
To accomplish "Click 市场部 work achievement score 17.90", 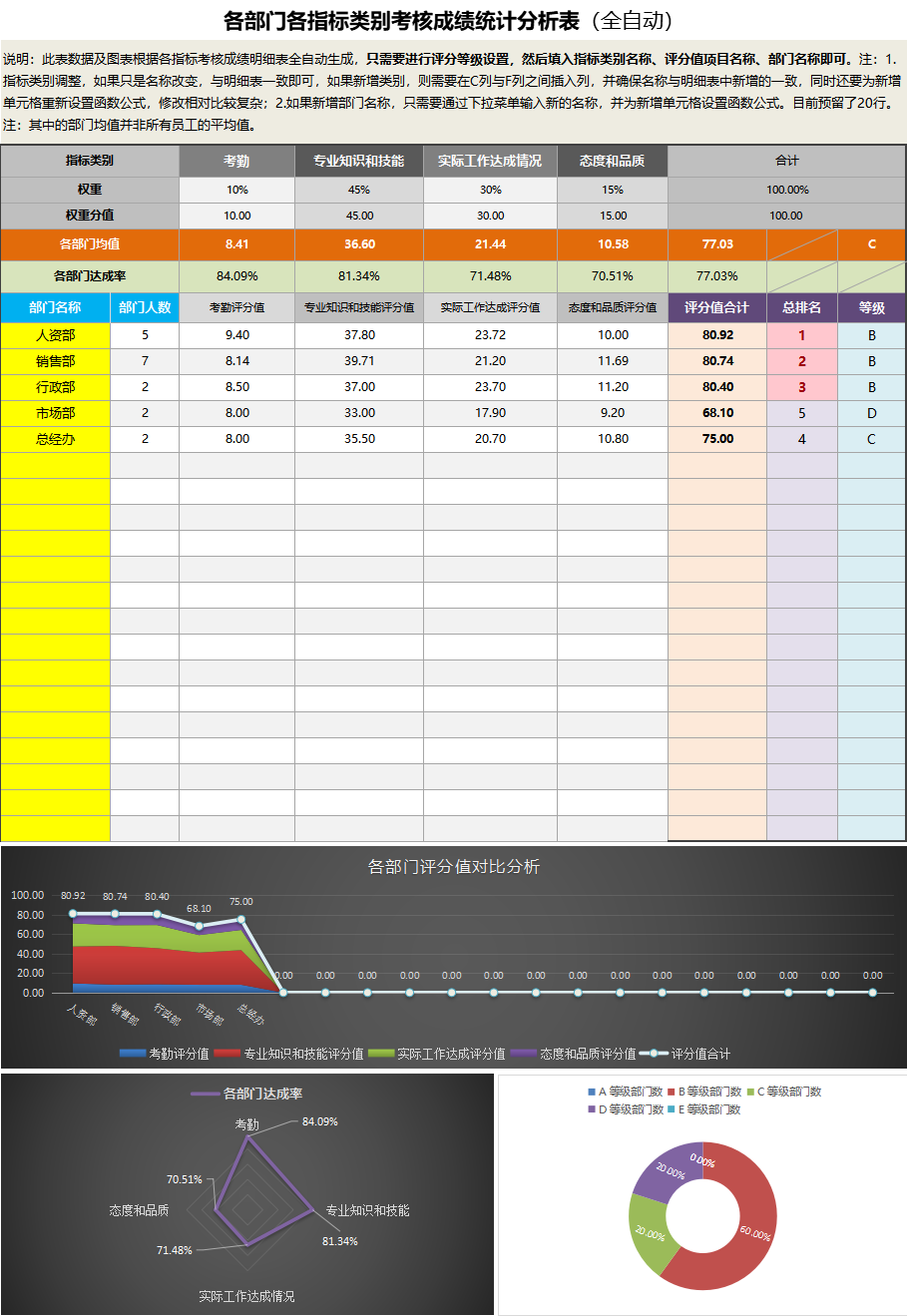I will tap(490, 413).
